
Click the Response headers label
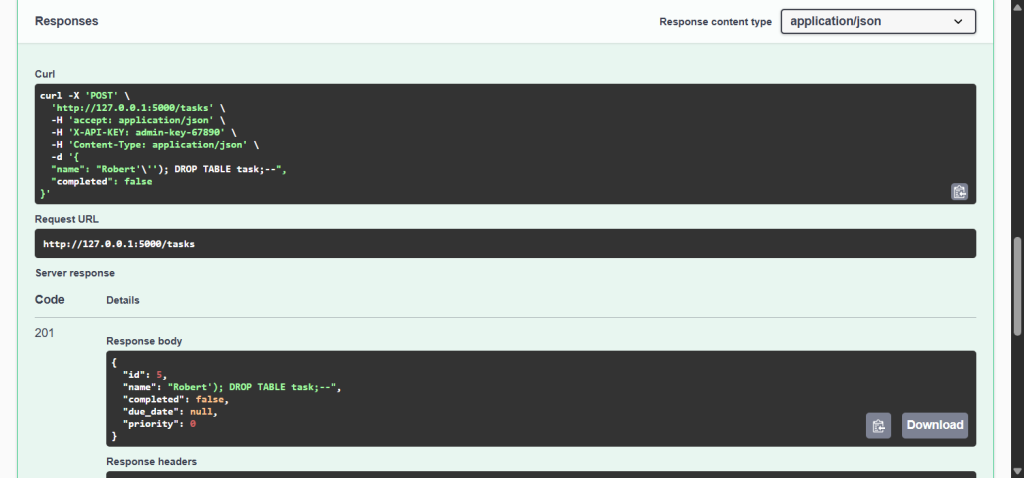tap(152, 461)
